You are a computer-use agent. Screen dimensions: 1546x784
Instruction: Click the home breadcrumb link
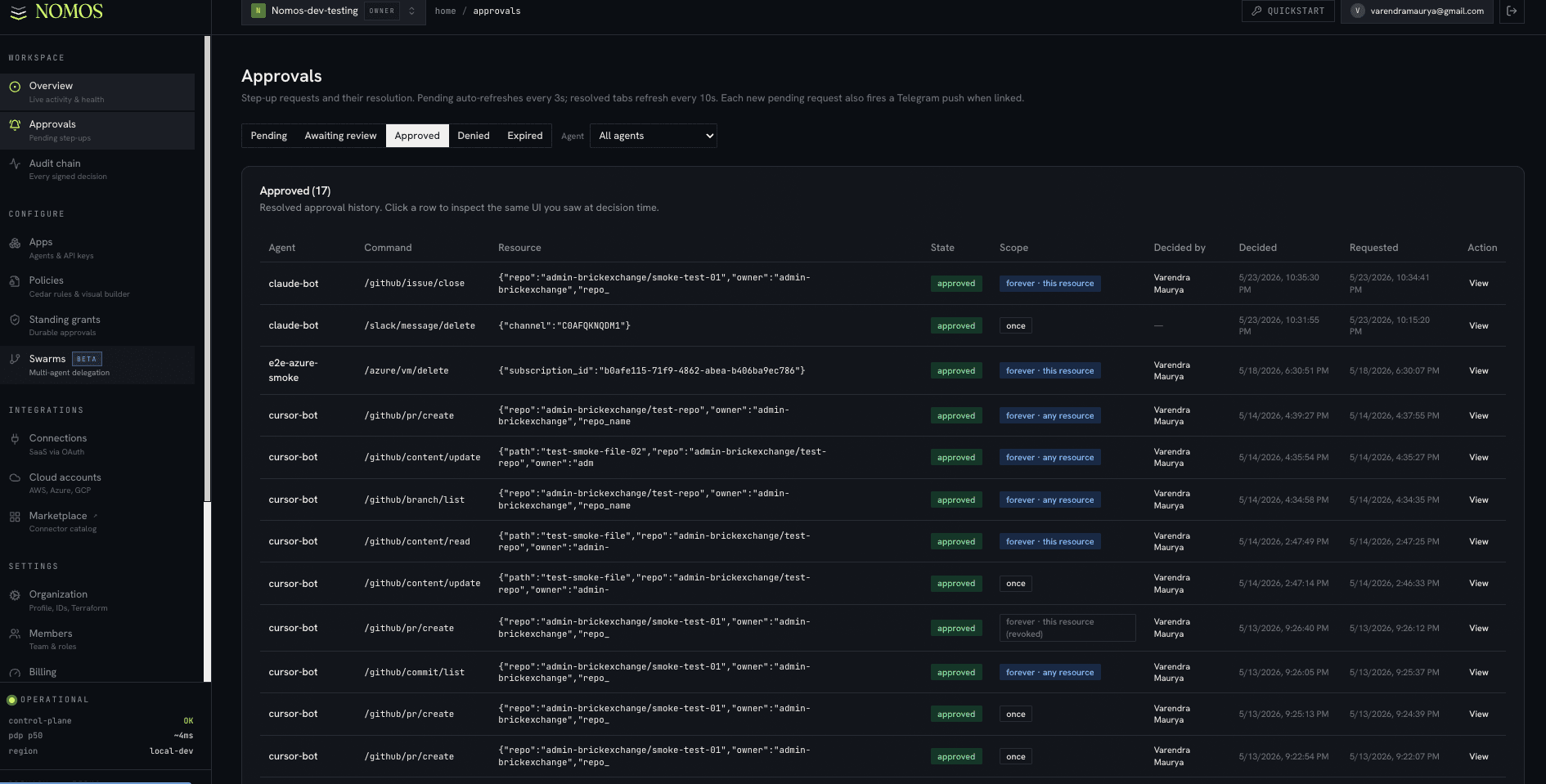[445, 11]
